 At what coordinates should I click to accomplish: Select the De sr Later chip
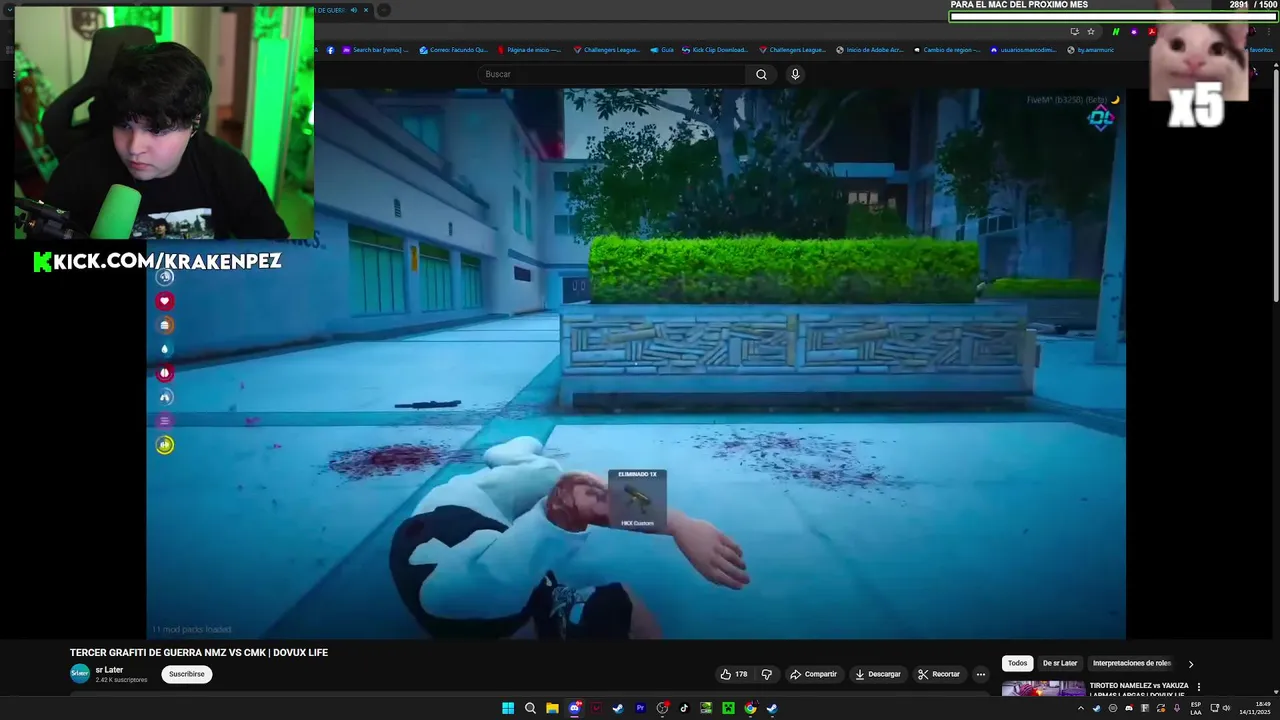click(1060, 663)
